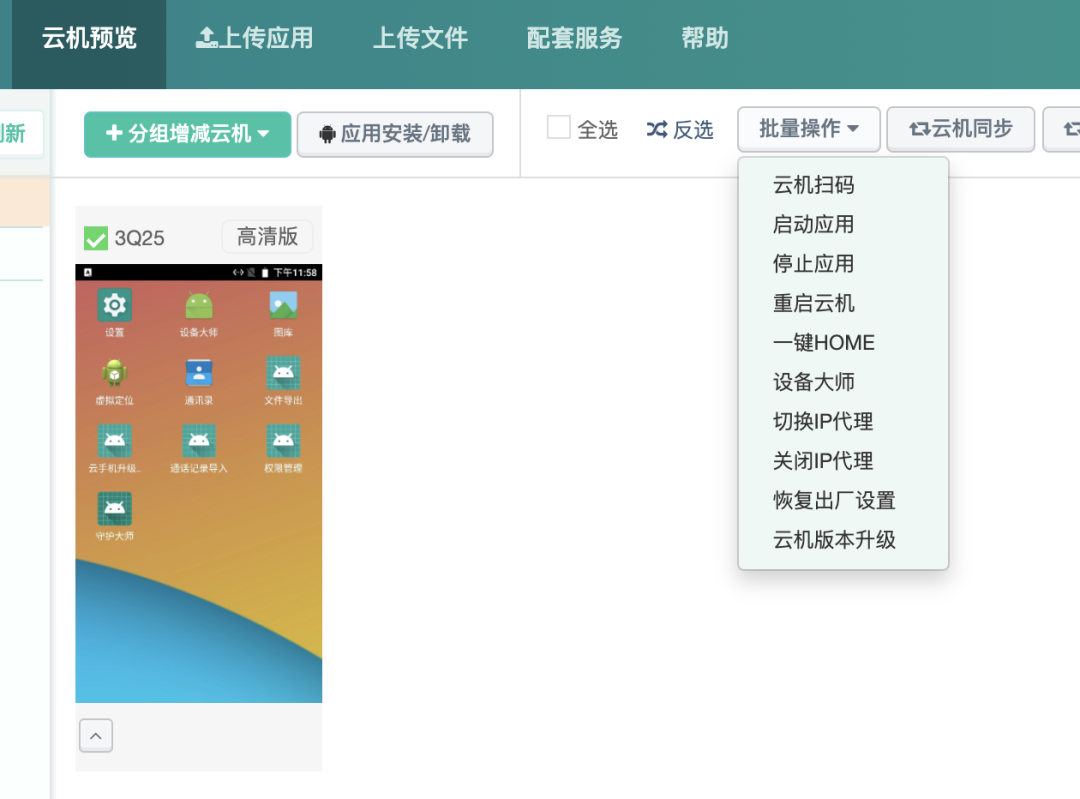The width and height of the screenshot is (1080, 799).
Task: Tap the 文件导出 app icon
Action: [x=283, y=374]
